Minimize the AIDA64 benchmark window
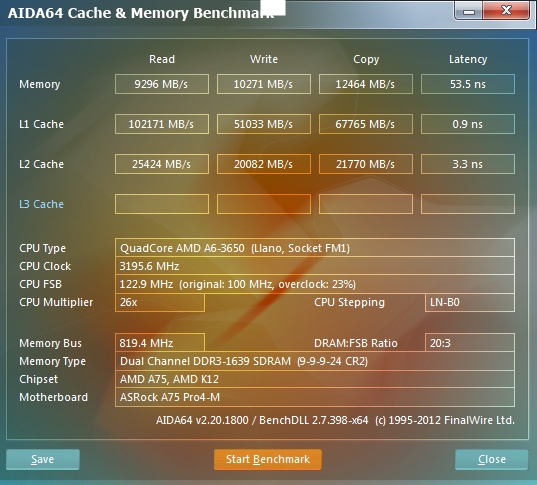The width and height of the screenshot is (537, 485). [469, 11]
